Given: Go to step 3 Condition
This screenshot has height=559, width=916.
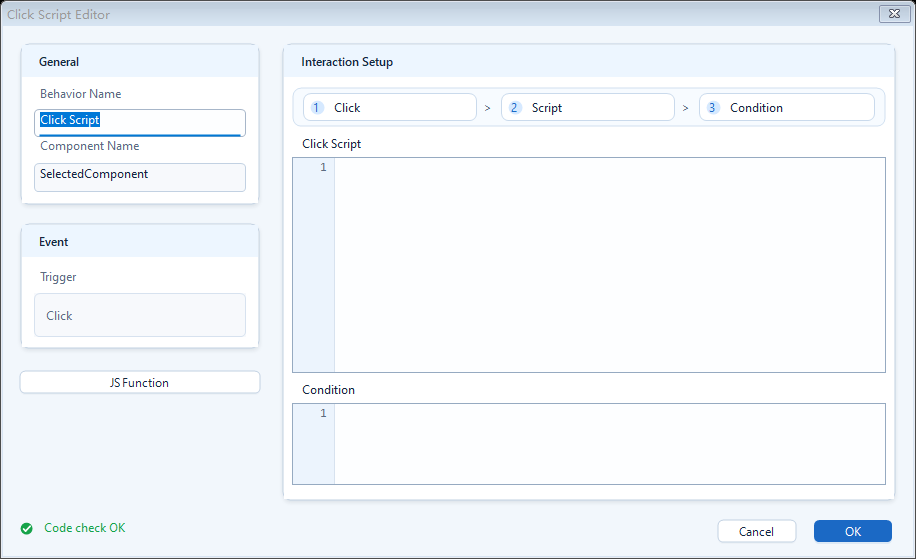Looking at the screenshot, I should point(786,107).
